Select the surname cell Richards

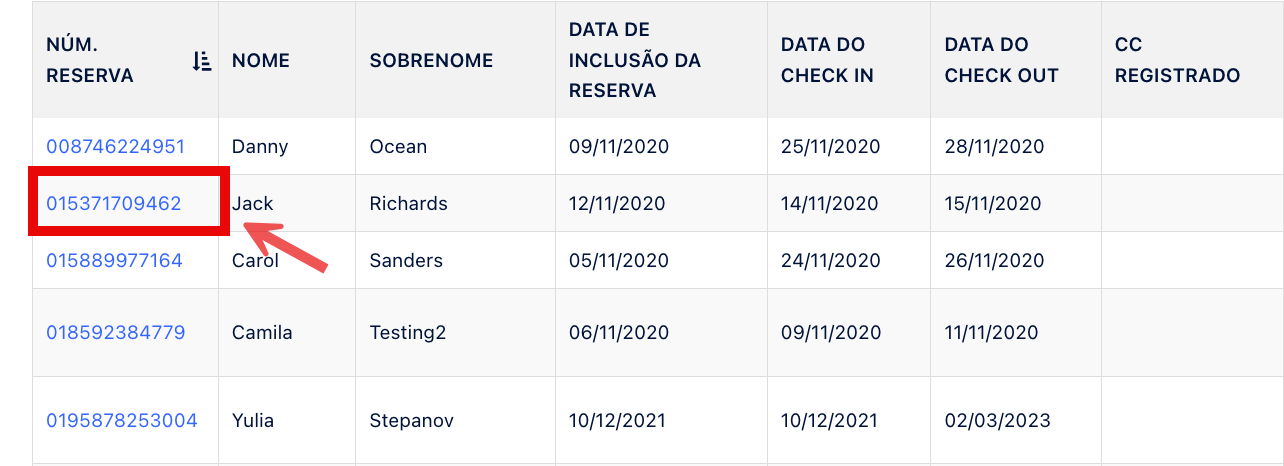coord(408,204)
